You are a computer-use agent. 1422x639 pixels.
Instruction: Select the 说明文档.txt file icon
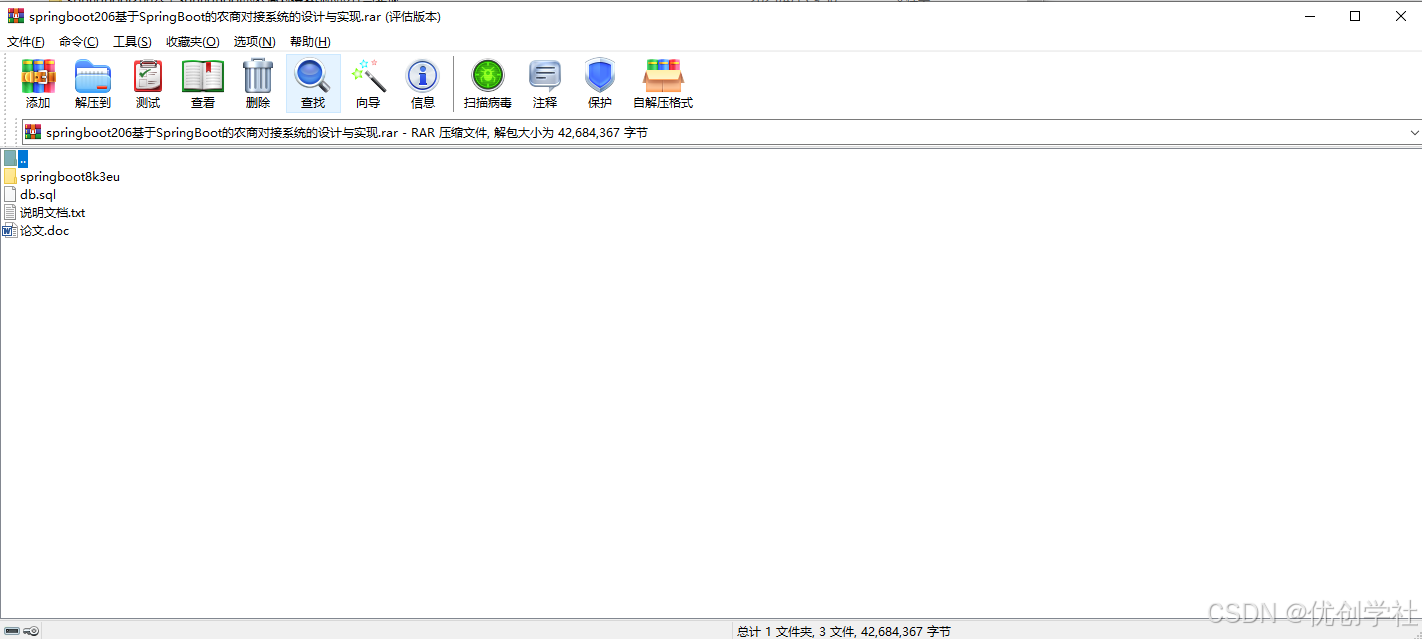10,213
